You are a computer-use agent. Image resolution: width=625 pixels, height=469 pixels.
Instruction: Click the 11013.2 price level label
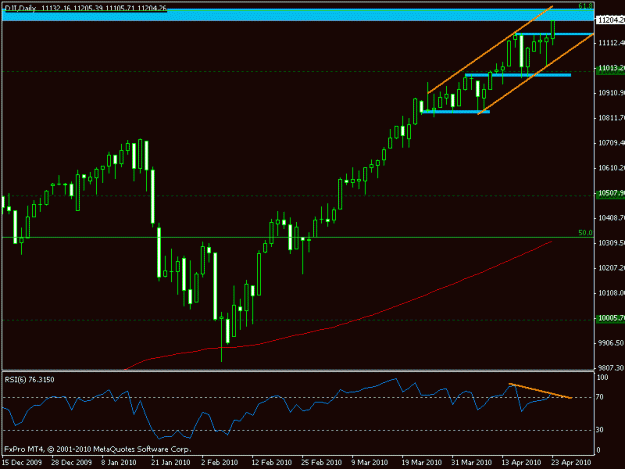pyautogui.click(x=611, y=68)
